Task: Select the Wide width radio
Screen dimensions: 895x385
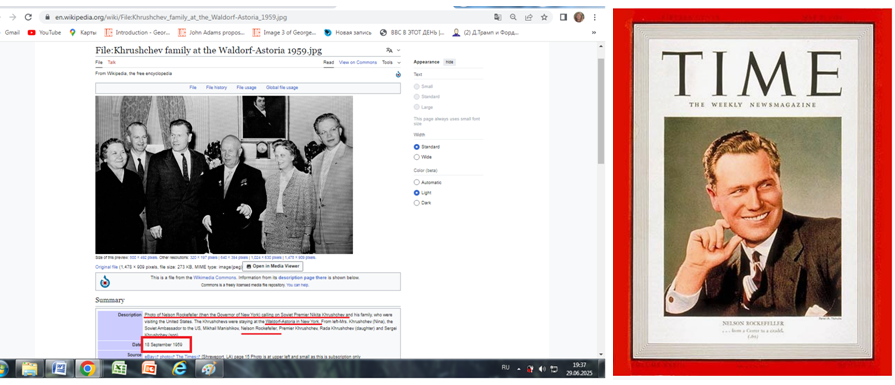Action: [417, 157]
